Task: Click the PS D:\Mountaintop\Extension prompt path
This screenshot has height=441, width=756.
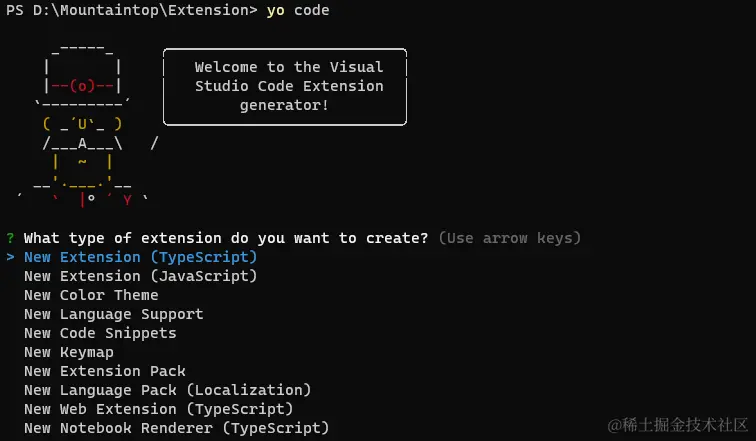Action: pyautogui.click(x=132, y=10)
